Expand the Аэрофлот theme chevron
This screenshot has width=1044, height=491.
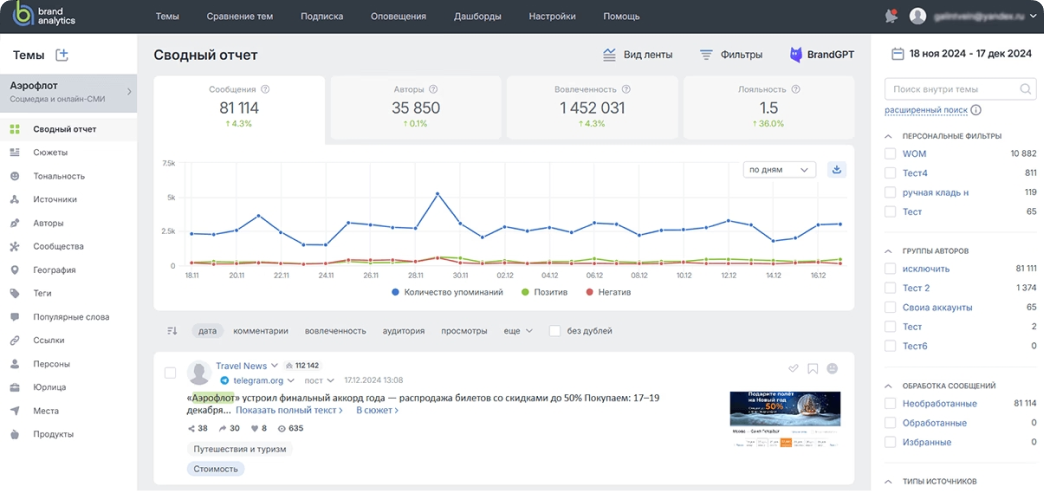click(x=129, y=92)
